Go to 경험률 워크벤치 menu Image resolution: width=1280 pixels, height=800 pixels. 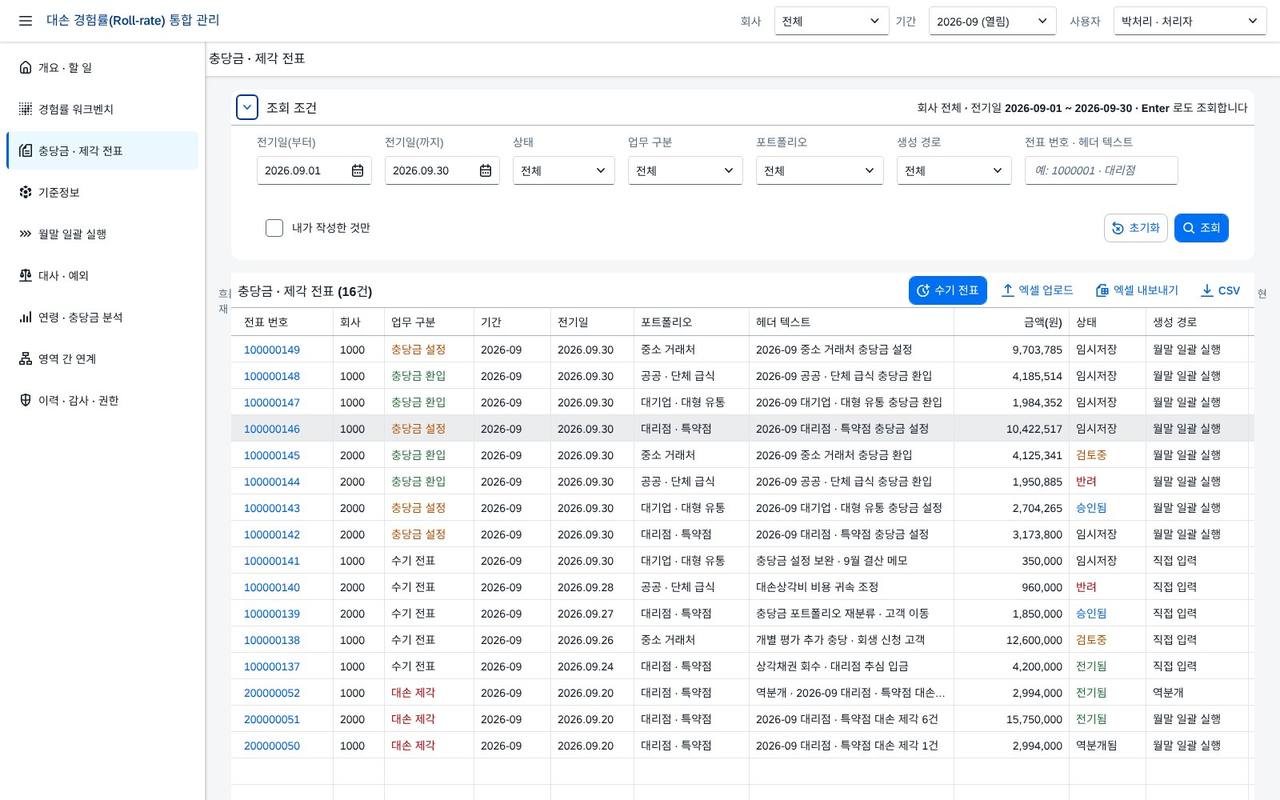(x=102, y=109)
